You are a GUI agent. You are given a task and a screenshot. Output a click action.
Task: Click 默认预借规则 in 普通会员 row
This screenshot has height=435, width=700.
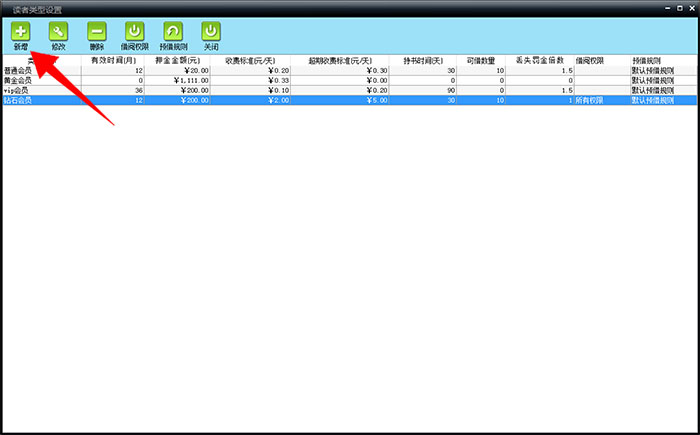click(664, 71)
